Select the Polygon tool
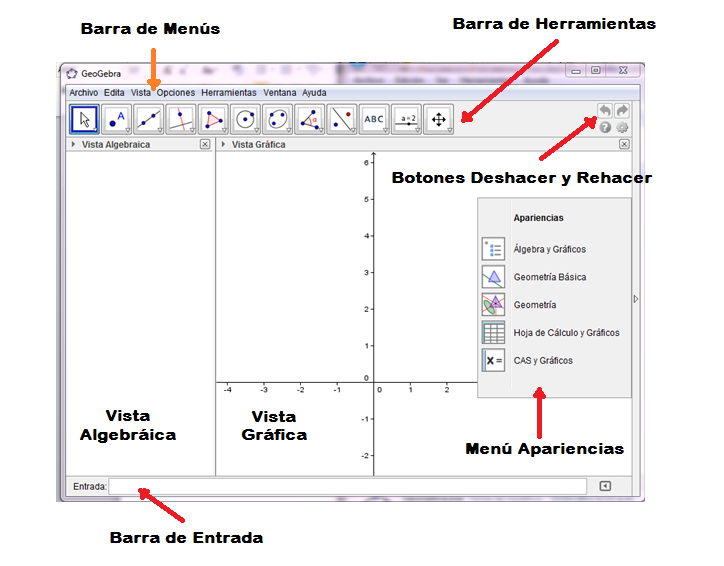This screenshot has height=566, width=724. pyautogui.click(x=213, y=119)
